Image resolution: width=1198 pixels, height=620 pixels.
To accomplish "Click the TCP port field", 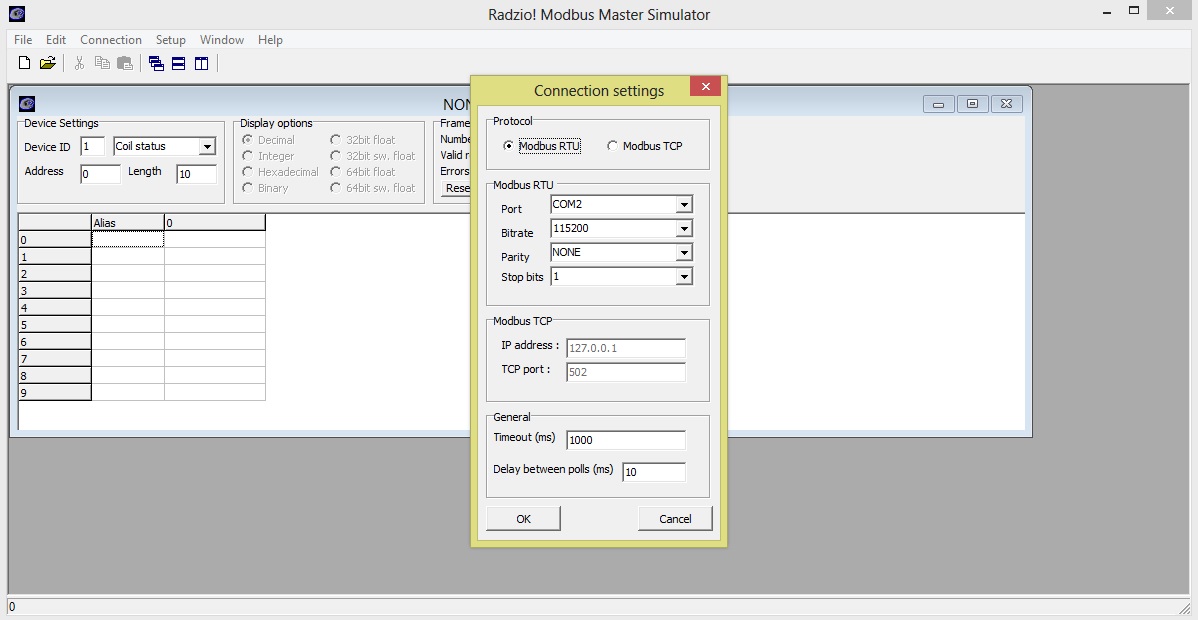I will [626, 372].
